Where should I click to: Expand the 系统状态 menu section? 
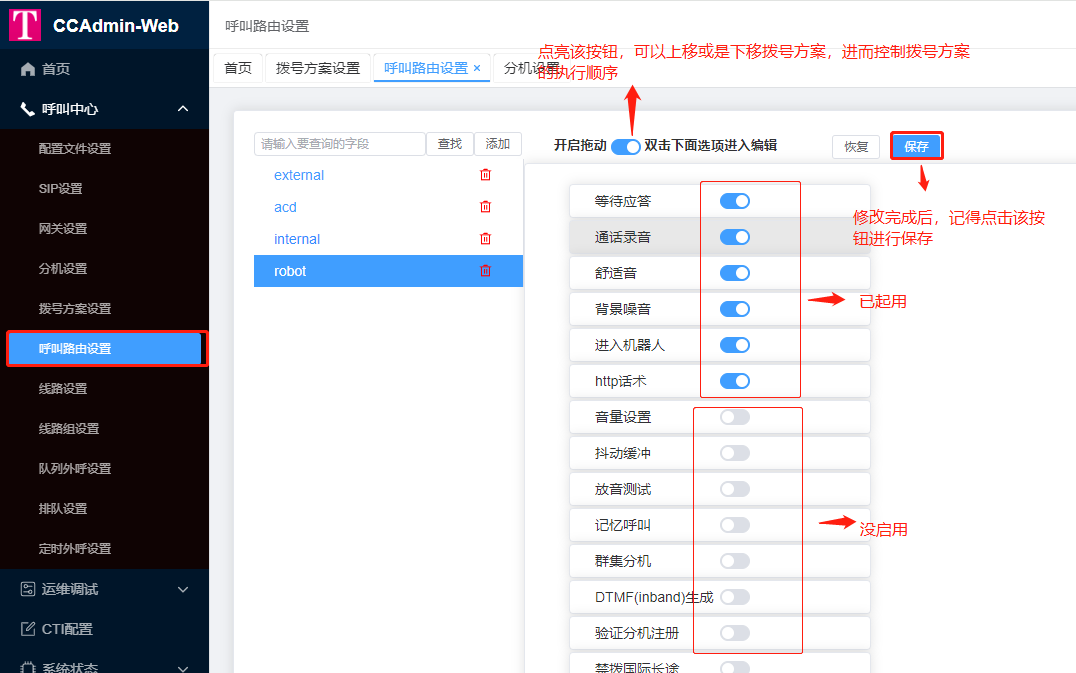click(182, 666)
